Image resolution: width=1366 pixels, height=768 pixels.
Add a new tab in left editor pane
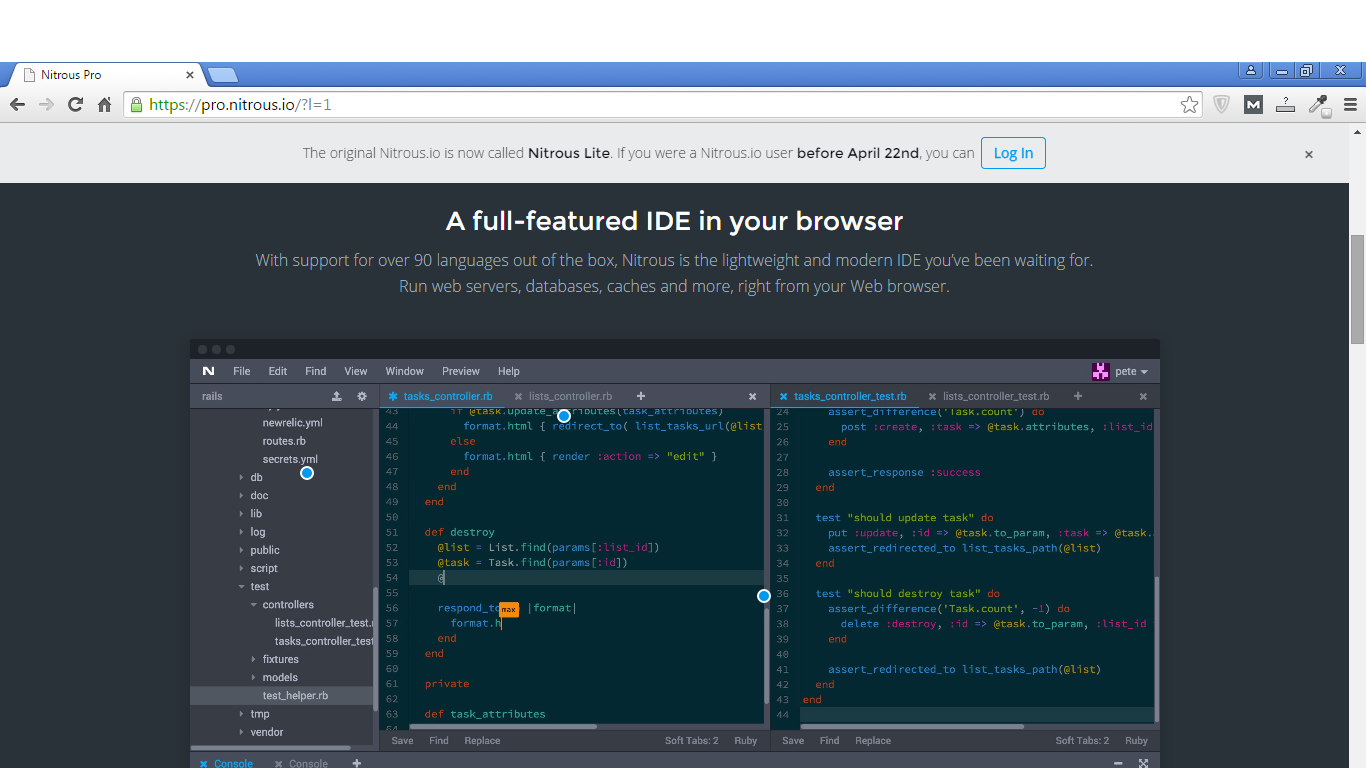(x=641, y=396)
